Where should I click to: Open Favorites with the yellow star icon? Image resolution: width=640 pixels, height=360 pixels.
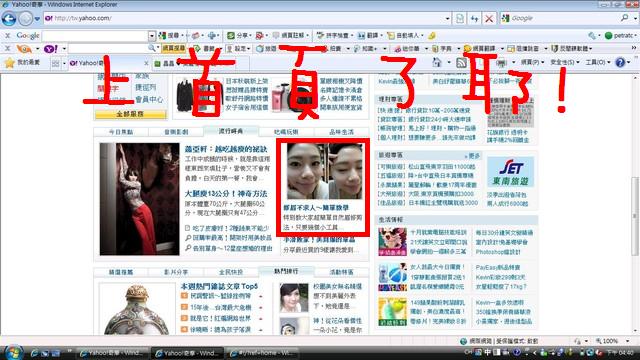pos(9,62)
